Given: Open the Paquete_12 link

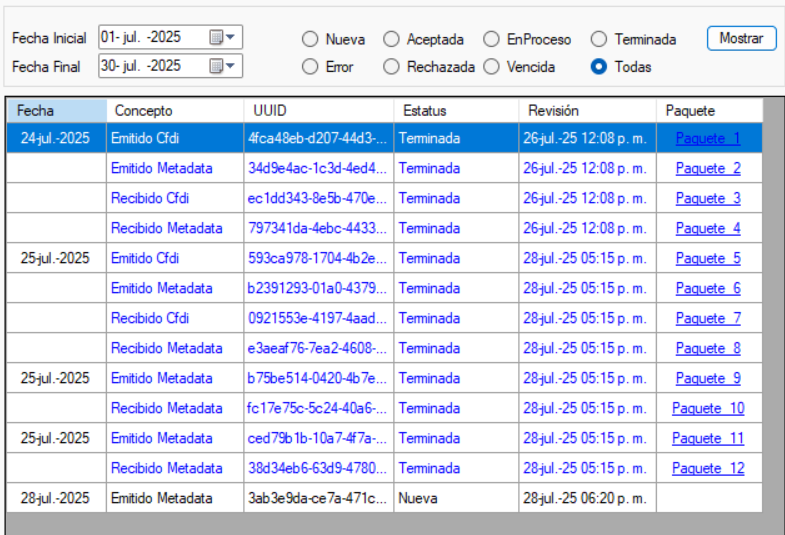Looking at the screenshot, I should pyautogui.click(x=708, y=468).
